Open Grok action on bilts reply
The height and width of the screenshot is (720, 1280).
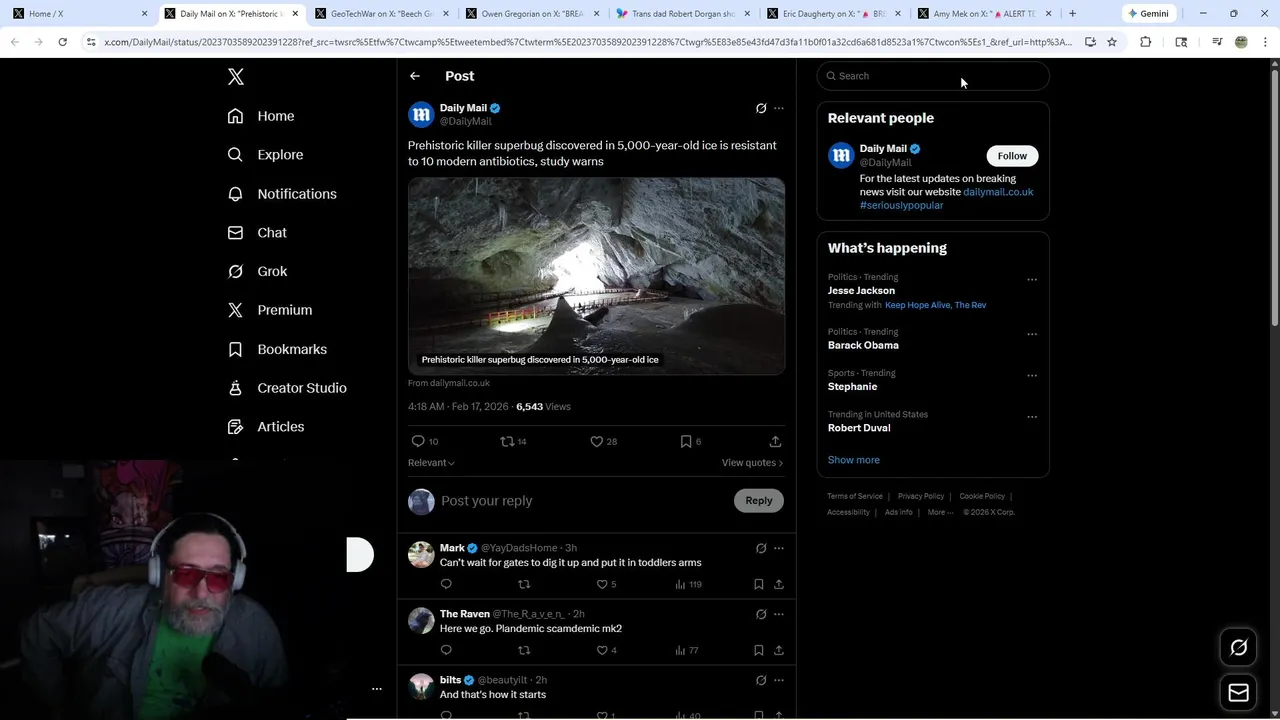point(761,680)
